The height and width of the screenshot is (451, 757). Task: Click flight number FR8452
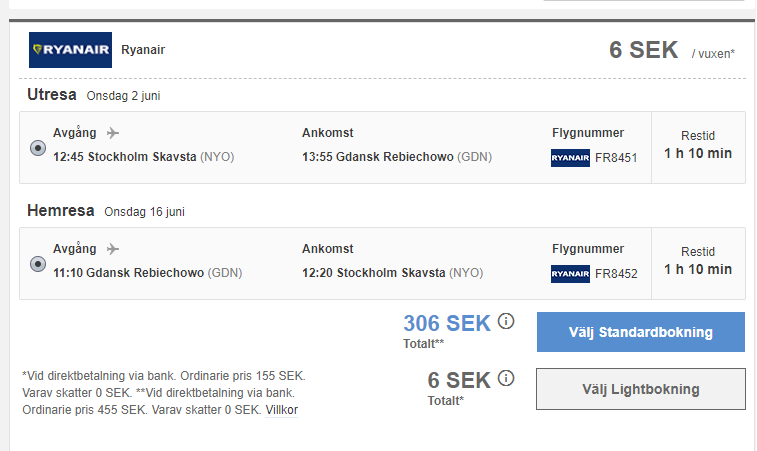(x=616, y=274)
